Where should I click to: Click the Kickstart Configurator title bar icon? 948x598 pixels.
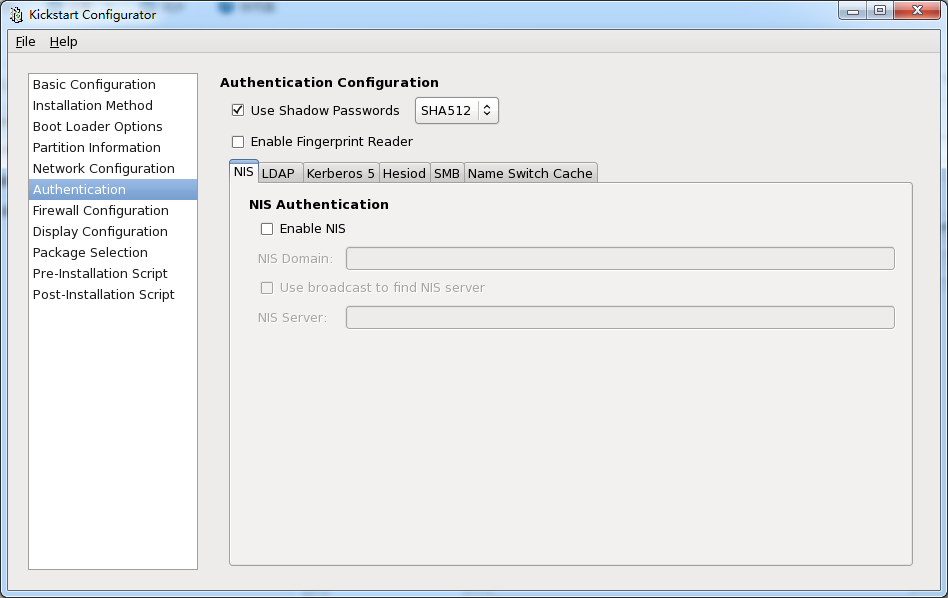click(x=16, y=15)
